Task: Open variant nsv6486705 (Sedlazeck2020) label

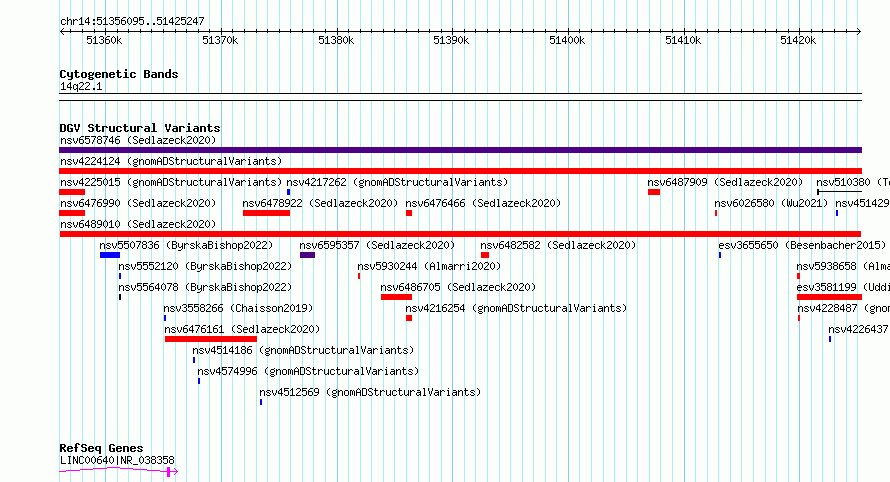Action: [458, 287]
